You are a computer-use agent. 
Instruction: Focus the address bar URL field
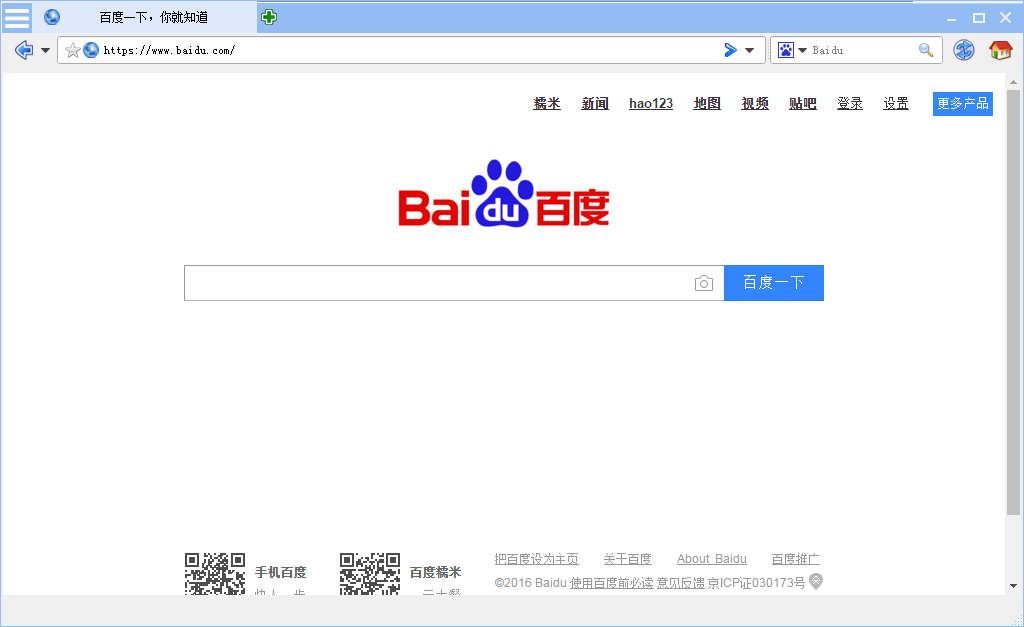point(410,50)
